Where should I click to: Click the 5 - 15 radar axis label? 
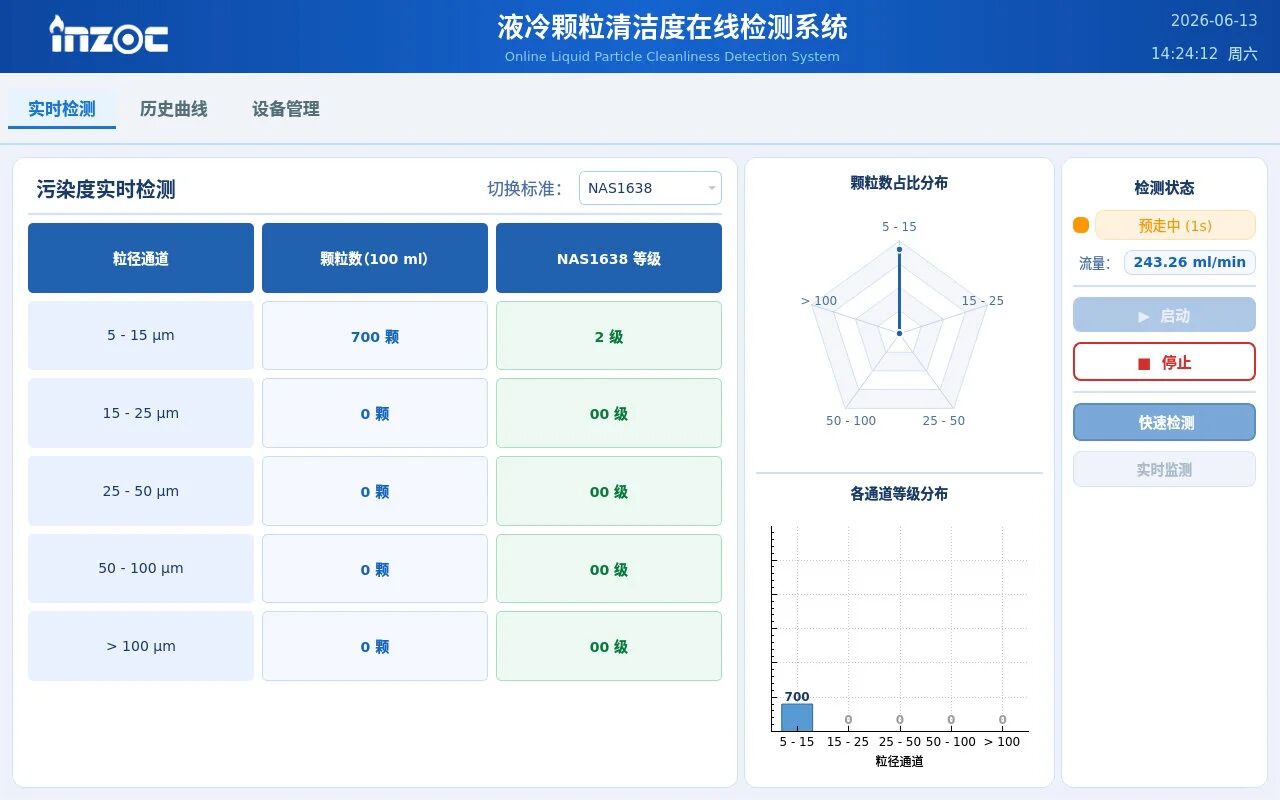click(899, 227)
